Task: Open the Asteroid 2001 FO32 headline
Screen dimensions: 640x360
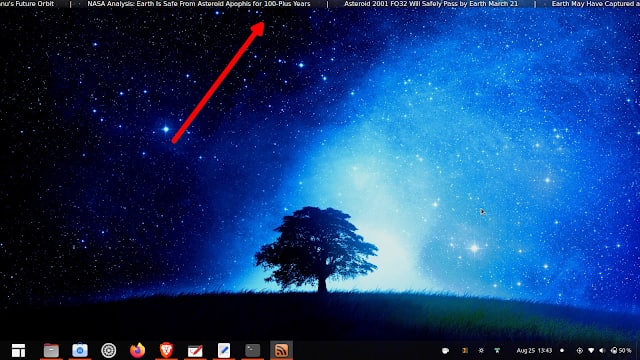Action: 431,4
